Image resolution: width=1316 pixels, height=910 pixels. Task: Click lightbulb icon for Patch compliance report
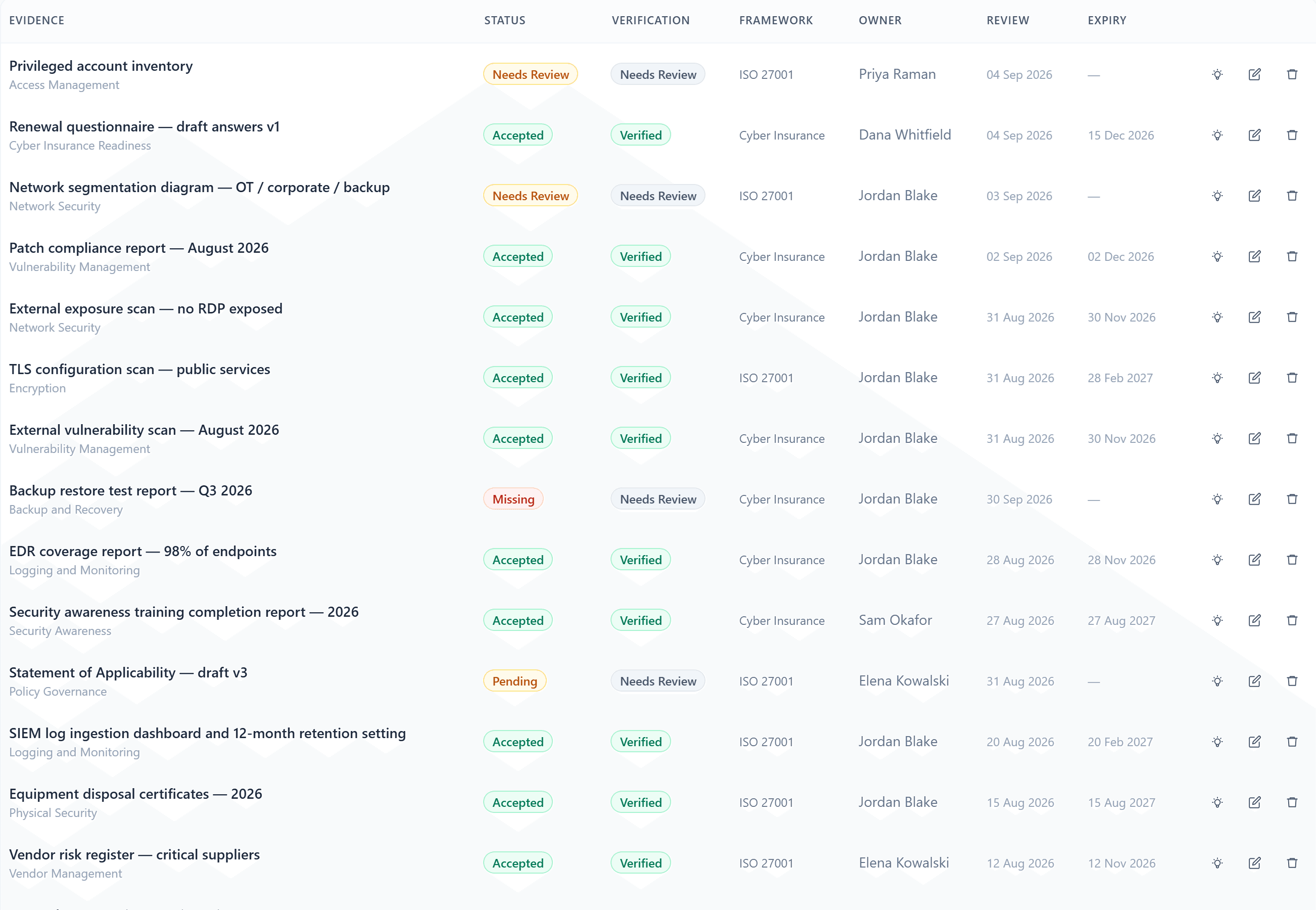[1217, 257]
